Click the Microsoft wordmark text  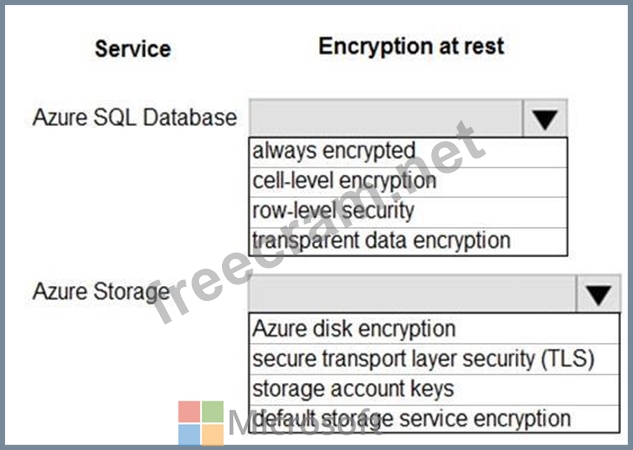(305, 423)
